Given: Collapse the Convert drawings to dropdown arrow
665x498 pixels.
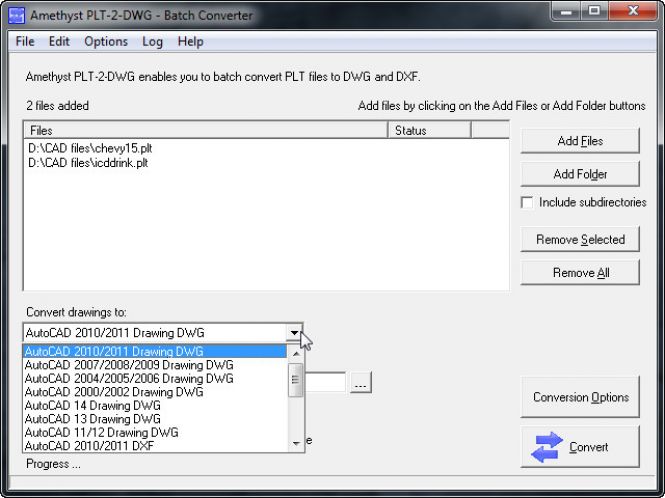Looking at the screenshot, I should [294, 333].
